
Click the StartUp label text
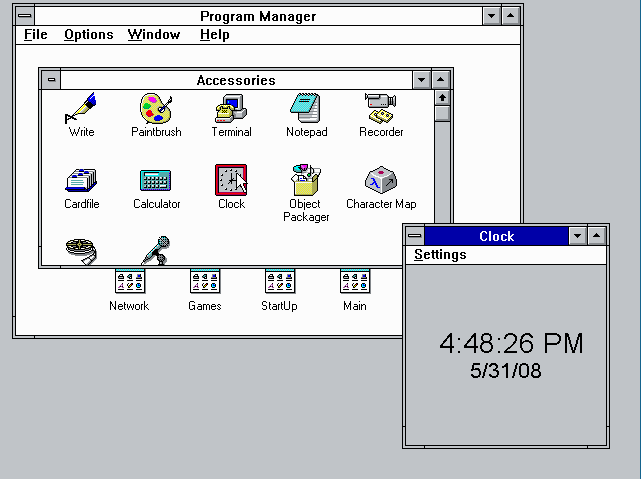[x=279, y=306]
